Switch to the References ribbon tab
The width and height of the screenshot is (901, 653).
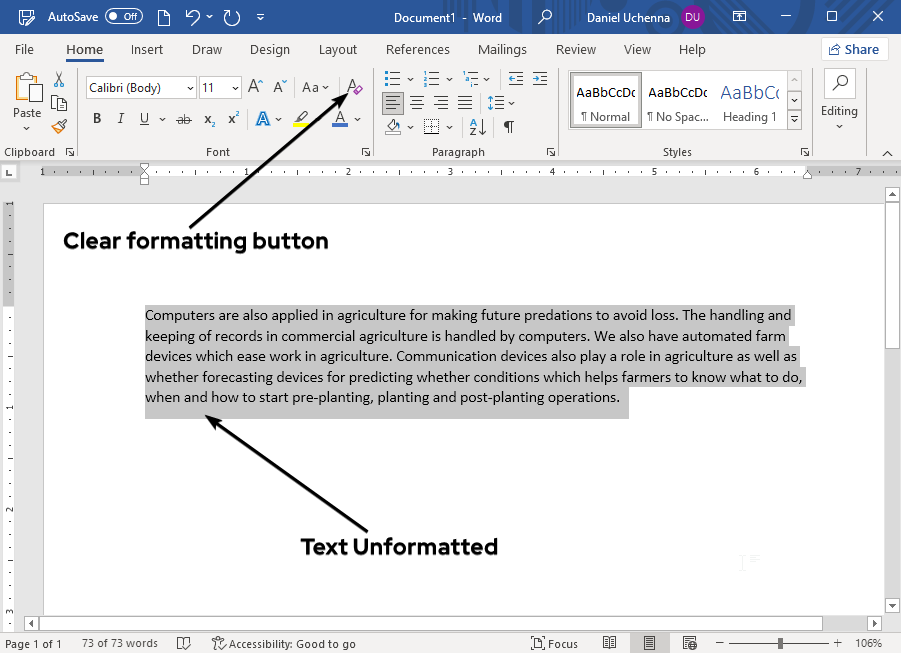(417, 49)
